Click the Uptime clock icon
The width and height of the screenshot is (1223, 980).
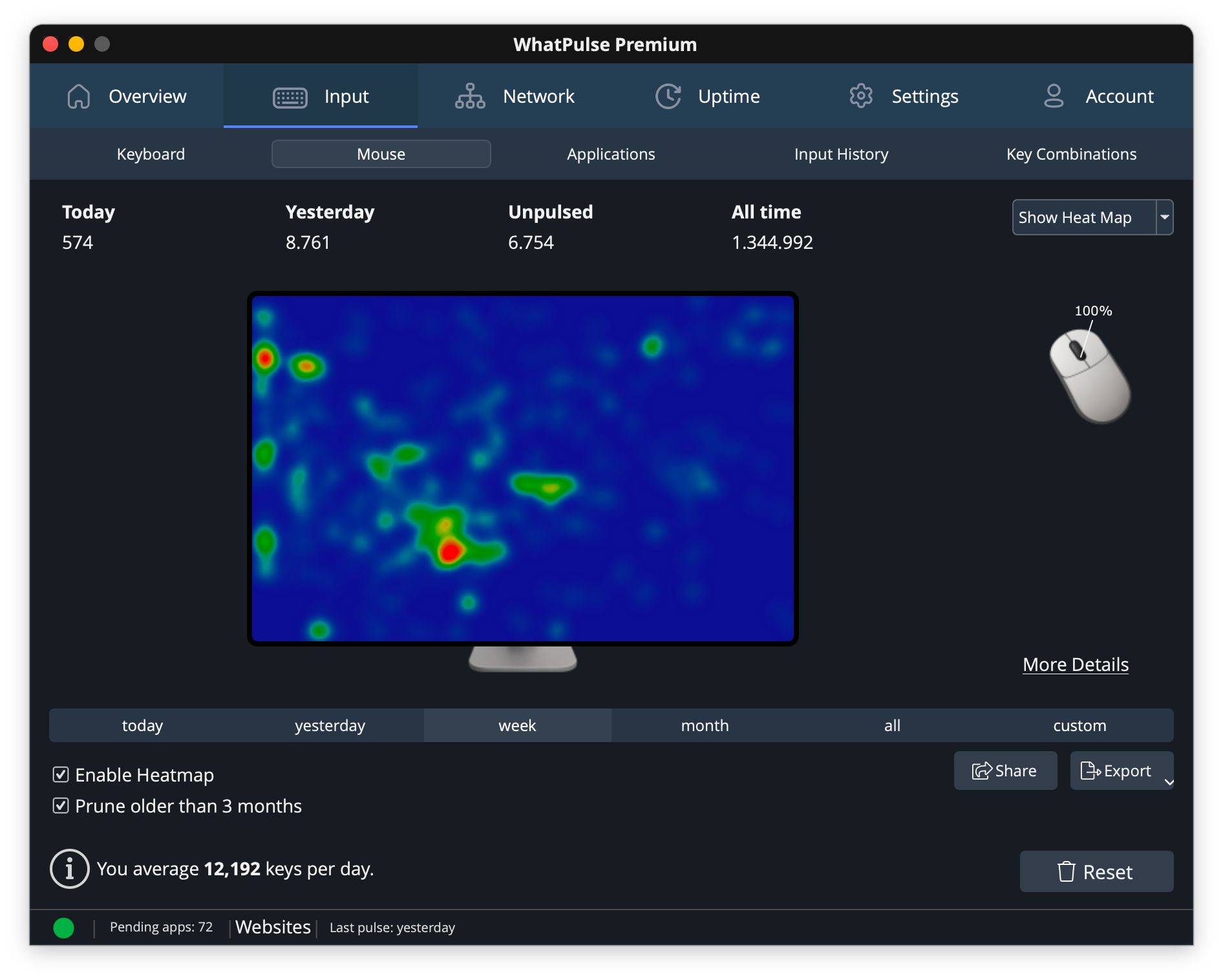[668, 96]
